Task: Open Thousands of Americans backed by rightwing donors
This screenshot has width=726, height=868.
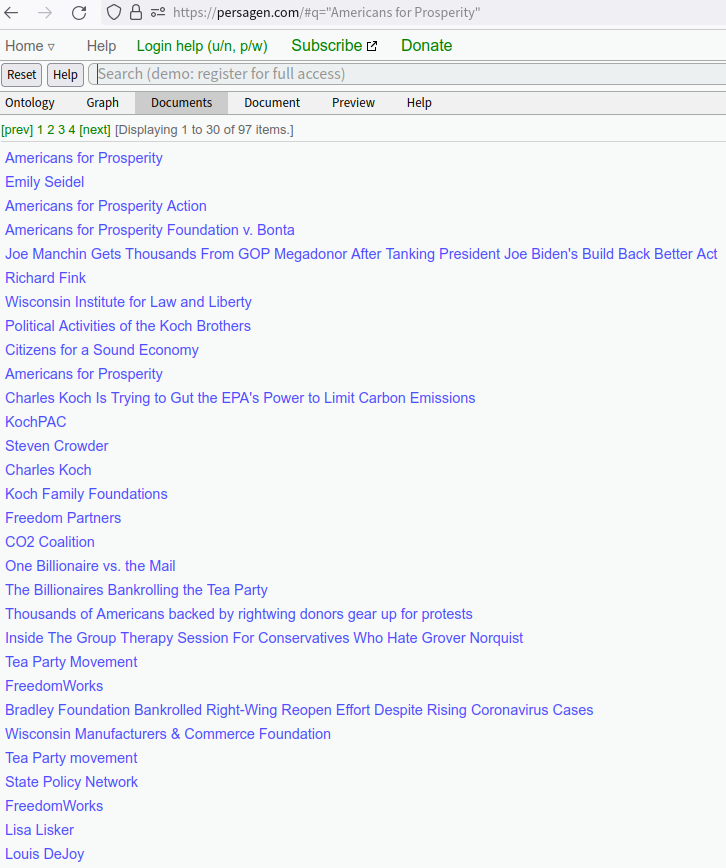Action: click(239, 614)
